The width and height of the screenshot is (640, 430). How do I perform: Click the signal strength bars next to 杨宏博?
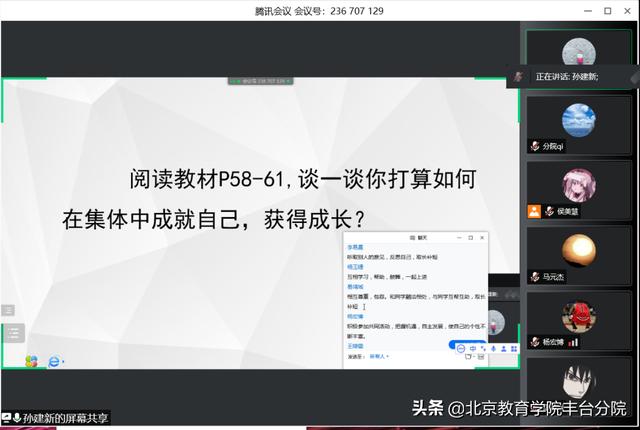click(573, 342)
